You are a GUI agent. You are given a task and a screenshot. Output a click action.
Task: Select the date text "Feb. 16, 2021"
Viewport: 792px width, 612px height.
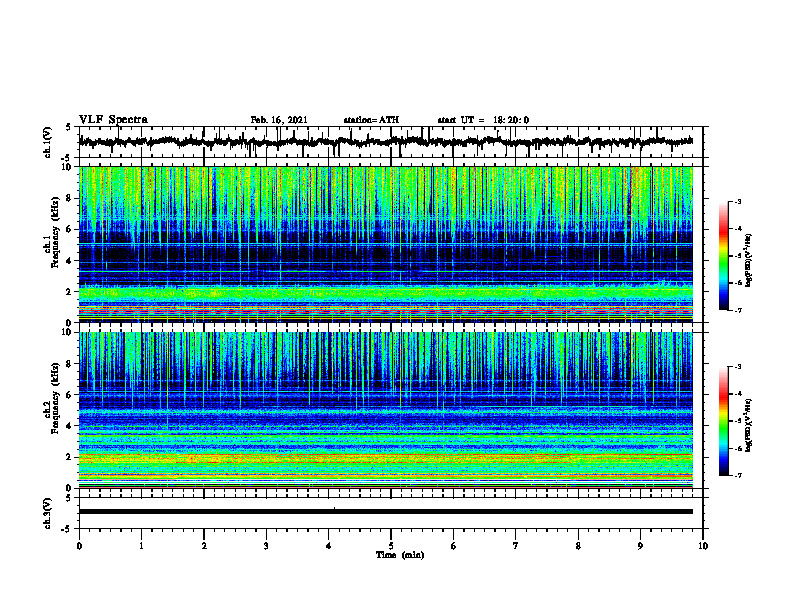point(279,120)
